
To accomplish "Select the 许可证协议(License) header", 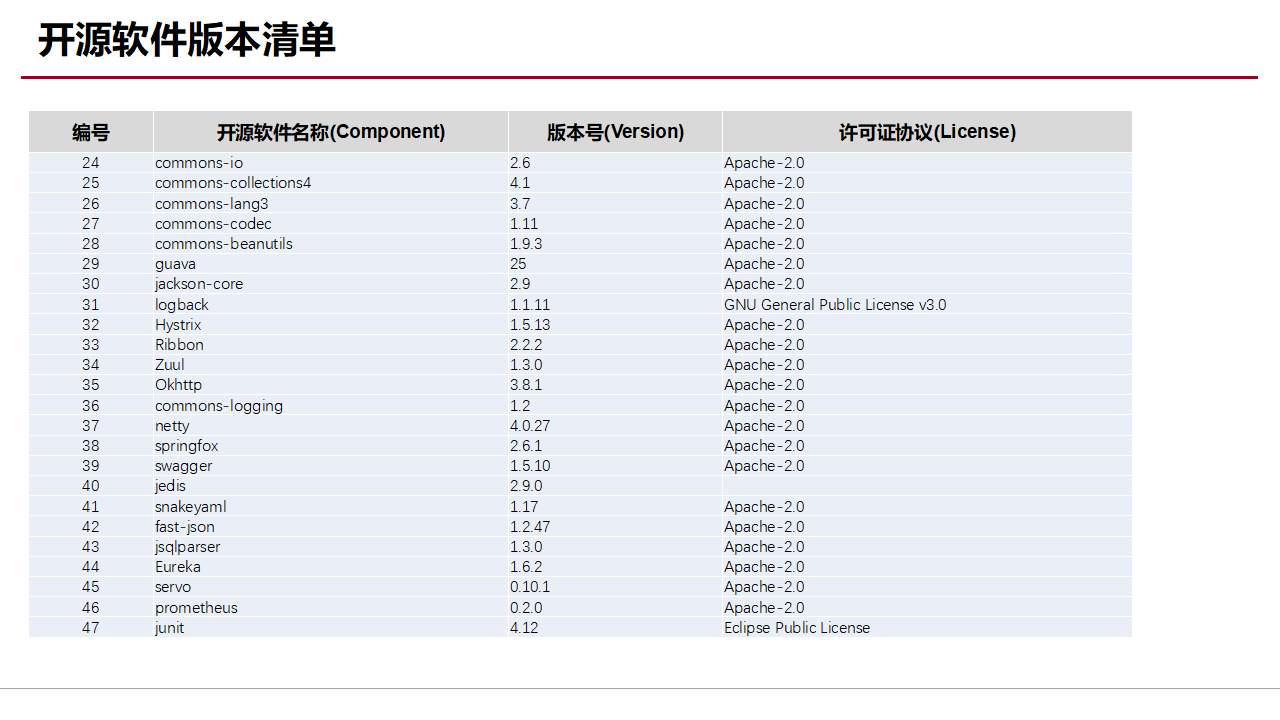I will 927,132.
